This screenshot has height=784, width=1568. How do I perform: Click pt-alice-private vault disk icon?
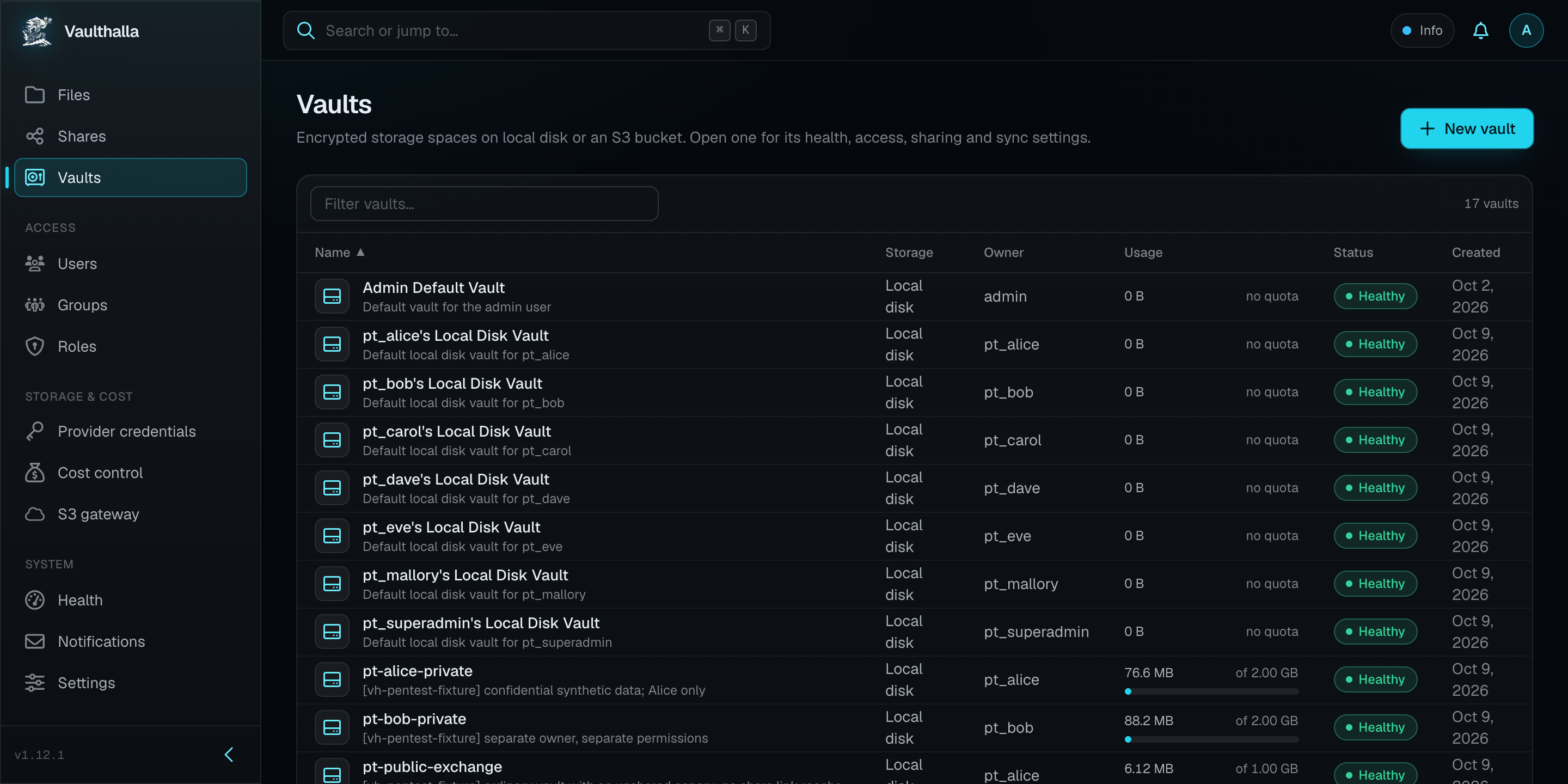click(332, 680)
